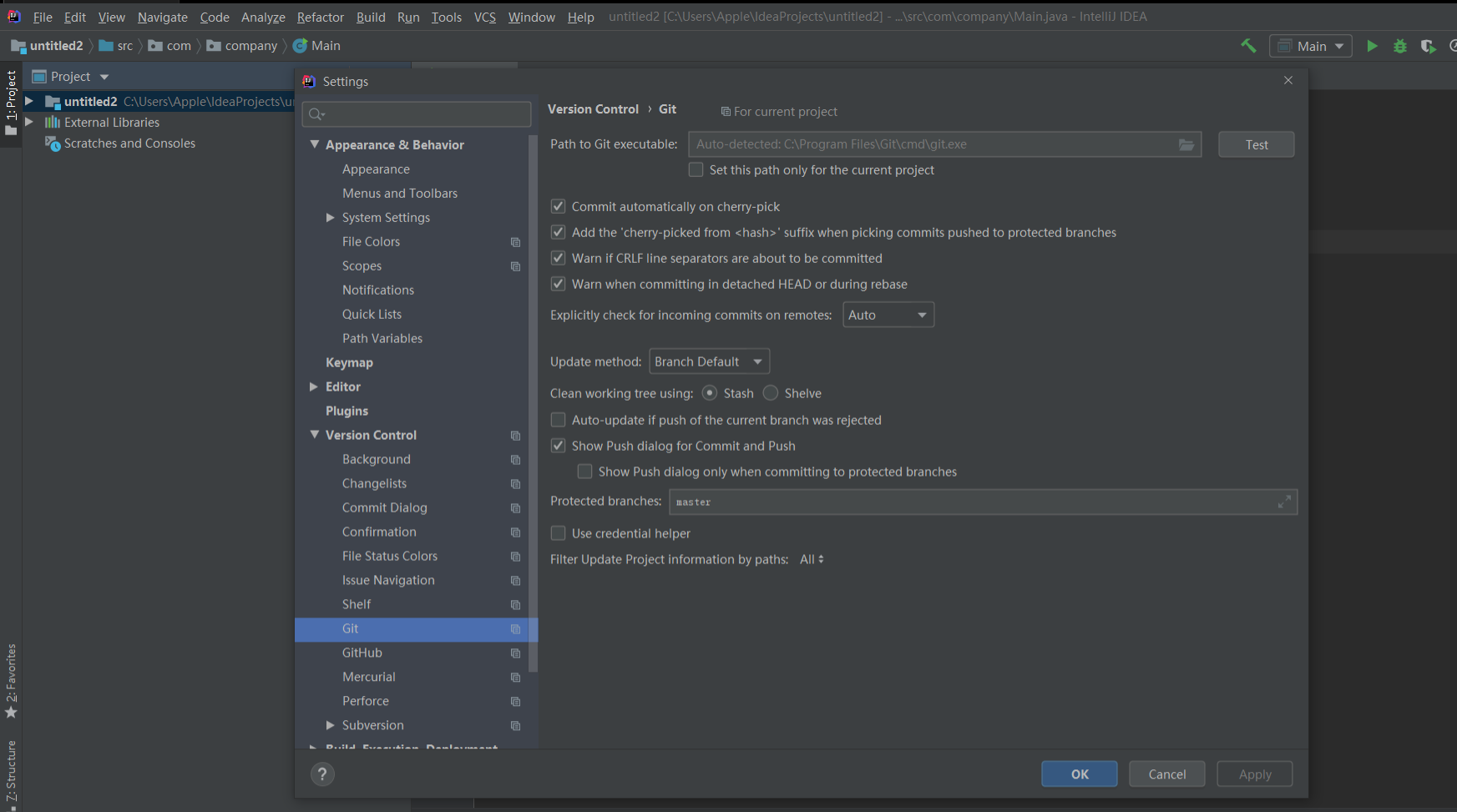Click the Cancel button
The height and width of the screenshot is (812, 1457).
click(x=1167, y=774)
